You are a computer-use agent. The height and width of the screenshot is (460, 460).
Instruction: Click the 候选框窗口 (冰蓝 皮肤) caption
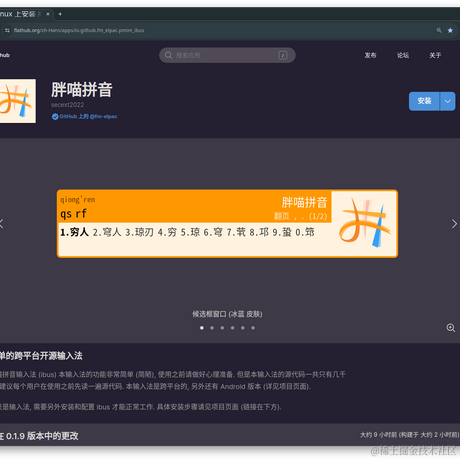click(x=227, y=314)
